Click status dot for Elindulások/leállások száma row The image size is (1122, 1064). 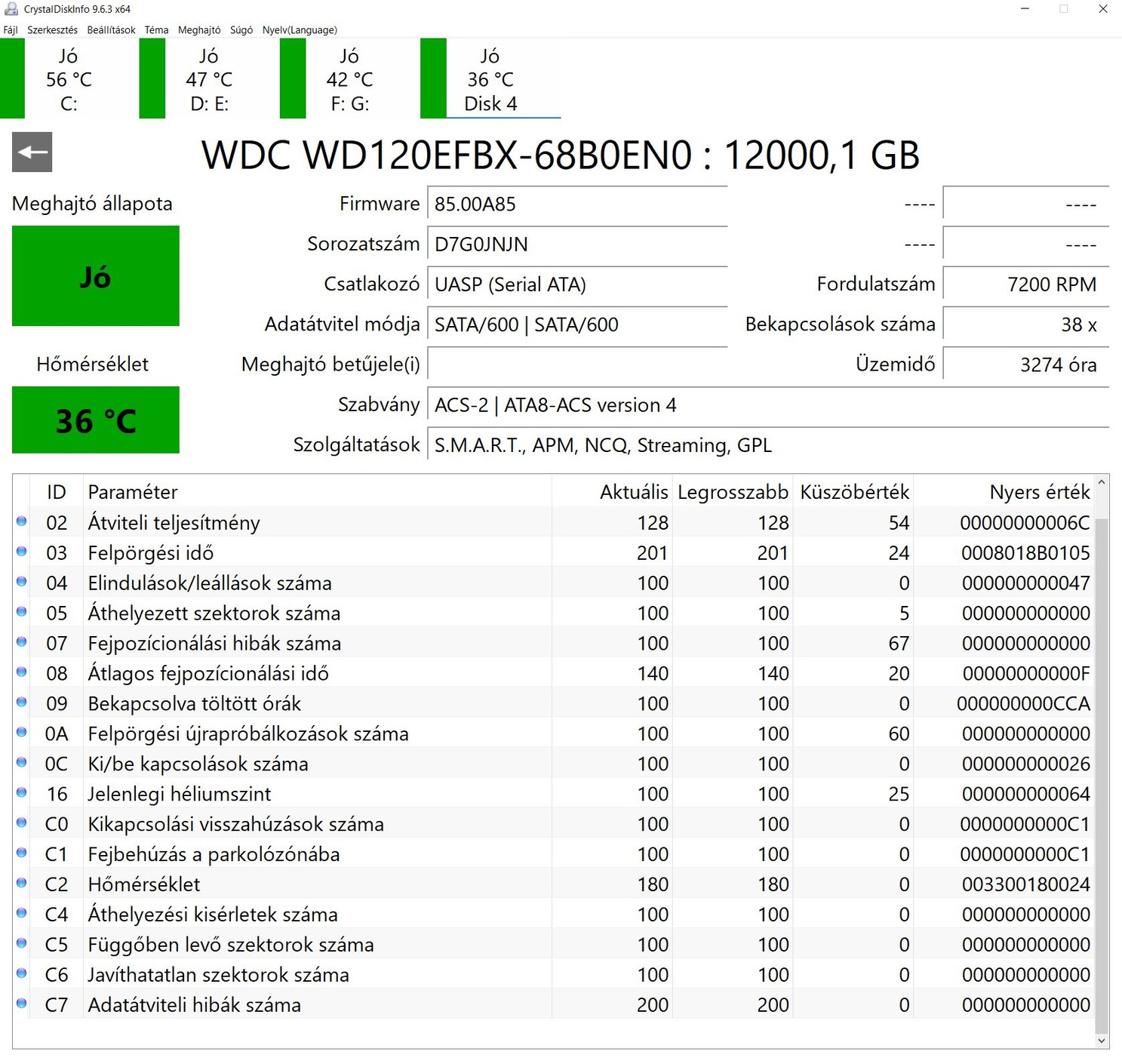(21, 581)
